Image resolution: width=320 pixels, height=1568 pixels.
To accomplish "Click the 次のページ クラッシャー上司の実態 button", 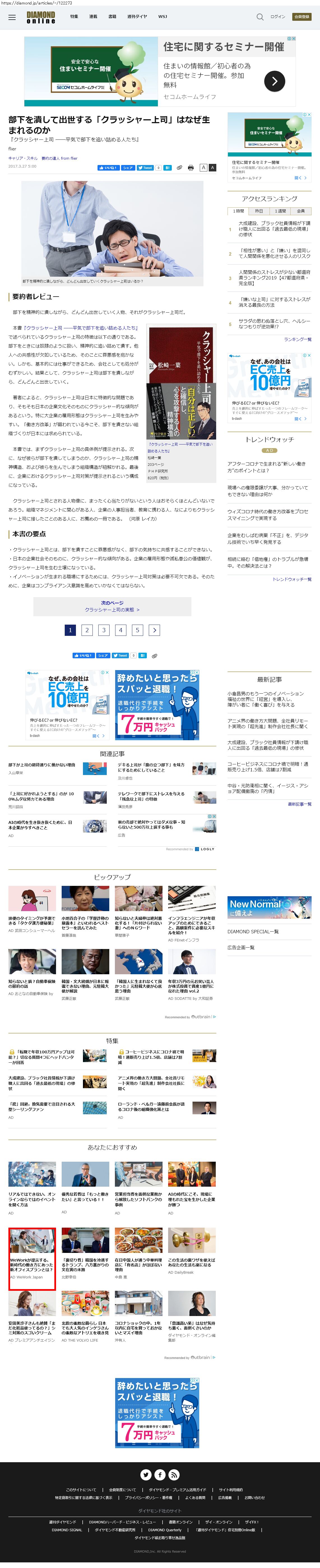I will pos(112,606).
